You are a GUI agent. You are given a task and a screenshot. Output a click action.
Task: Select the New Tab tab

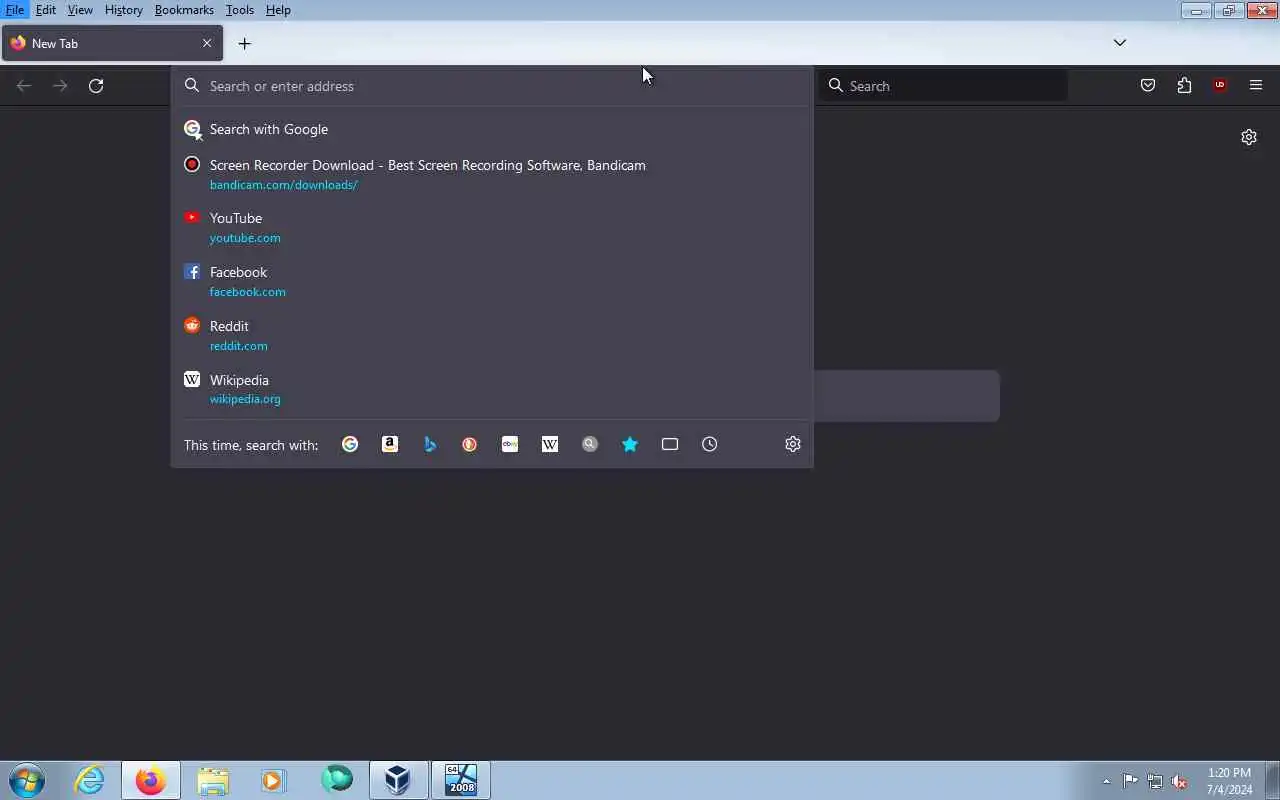(x=112, y=43)
